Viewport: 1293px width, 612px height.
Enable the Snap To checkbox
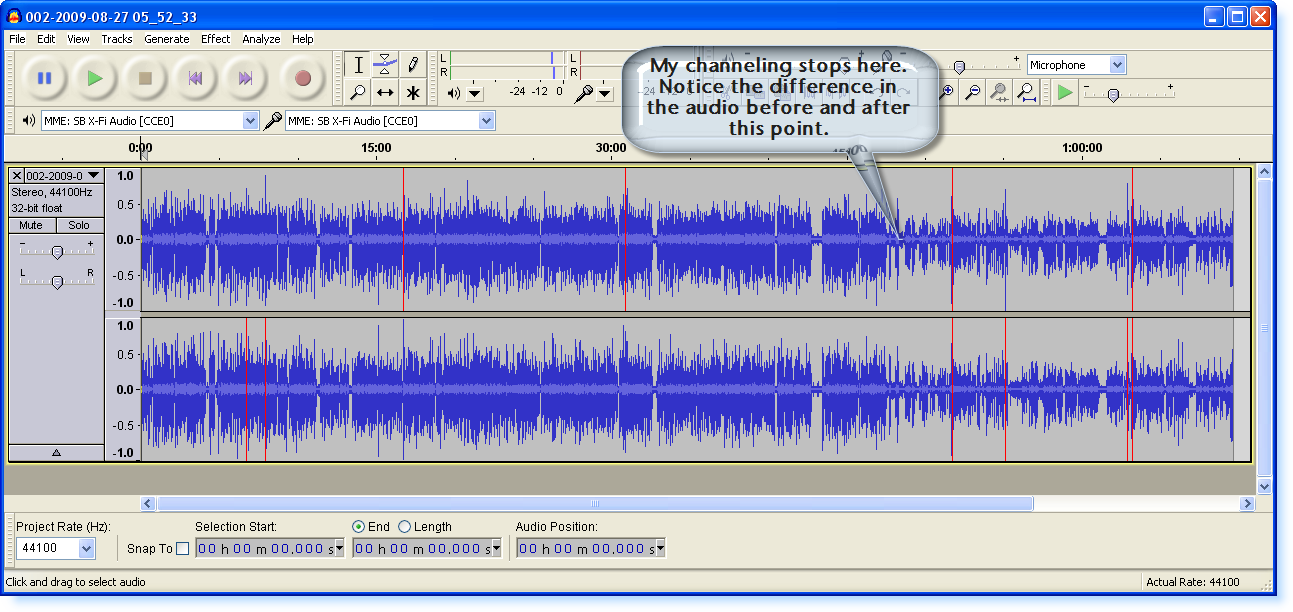click(182, 548)
